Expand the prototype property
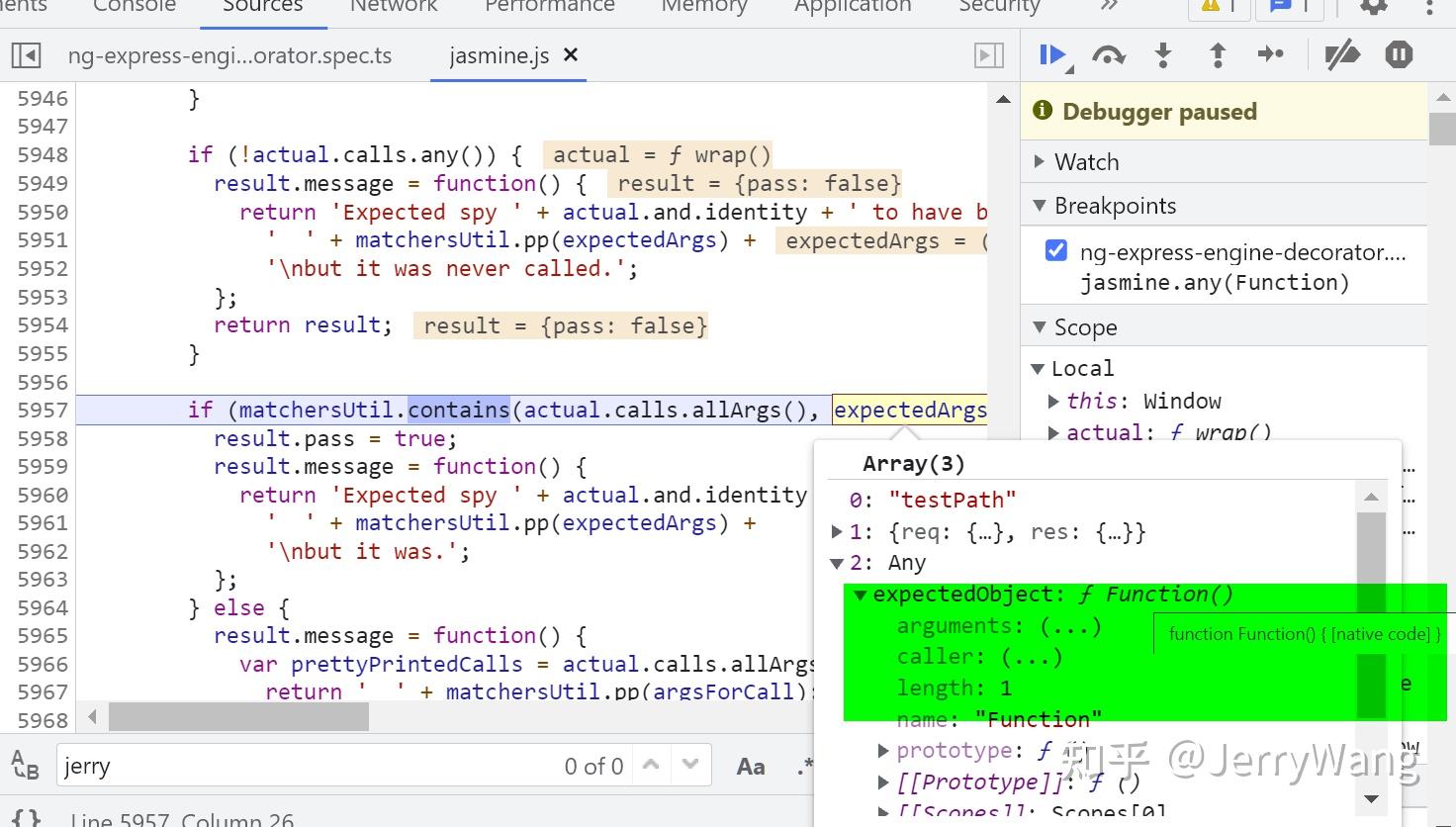 point(884,751)
